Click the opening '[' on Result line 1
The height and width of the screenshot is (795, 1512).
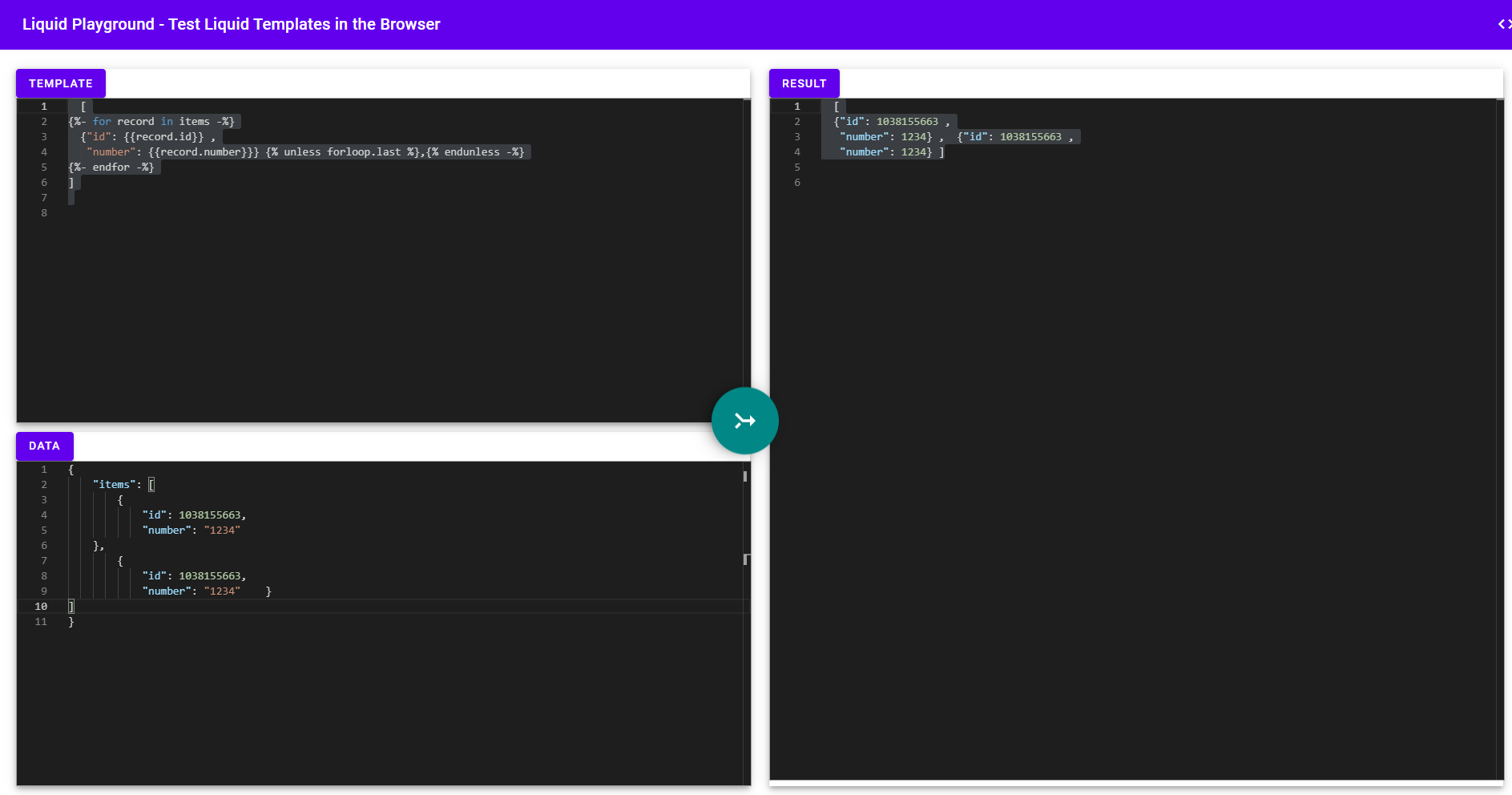(x=837, y=107)
